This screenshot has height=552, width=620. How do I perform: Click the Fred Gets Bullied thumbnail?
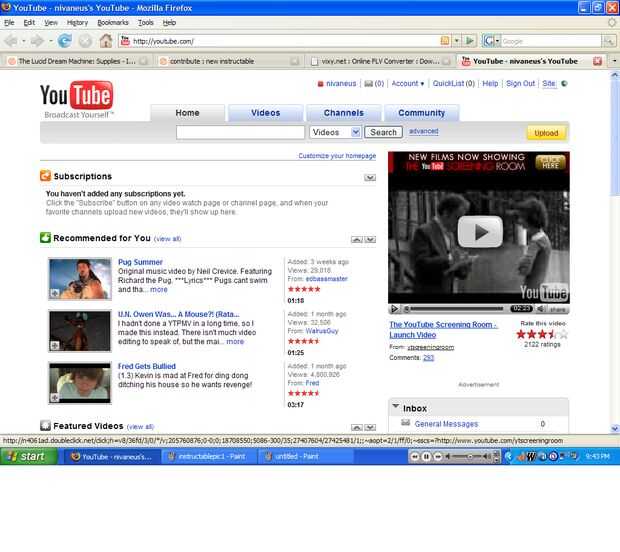click(x=80, y=383)
